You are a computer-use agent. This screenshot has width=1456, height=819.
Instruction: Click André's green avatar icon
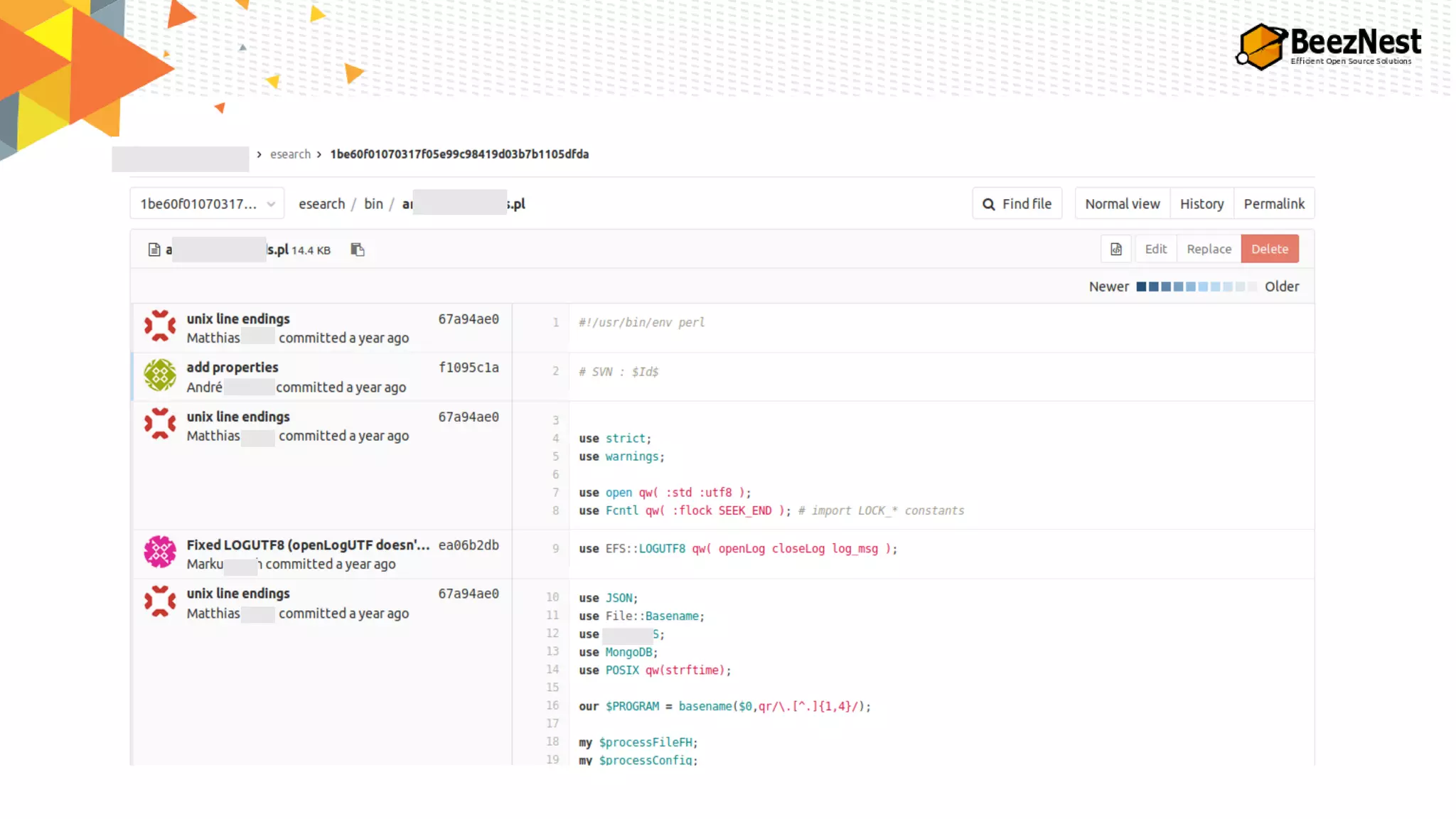pos(160,376)
